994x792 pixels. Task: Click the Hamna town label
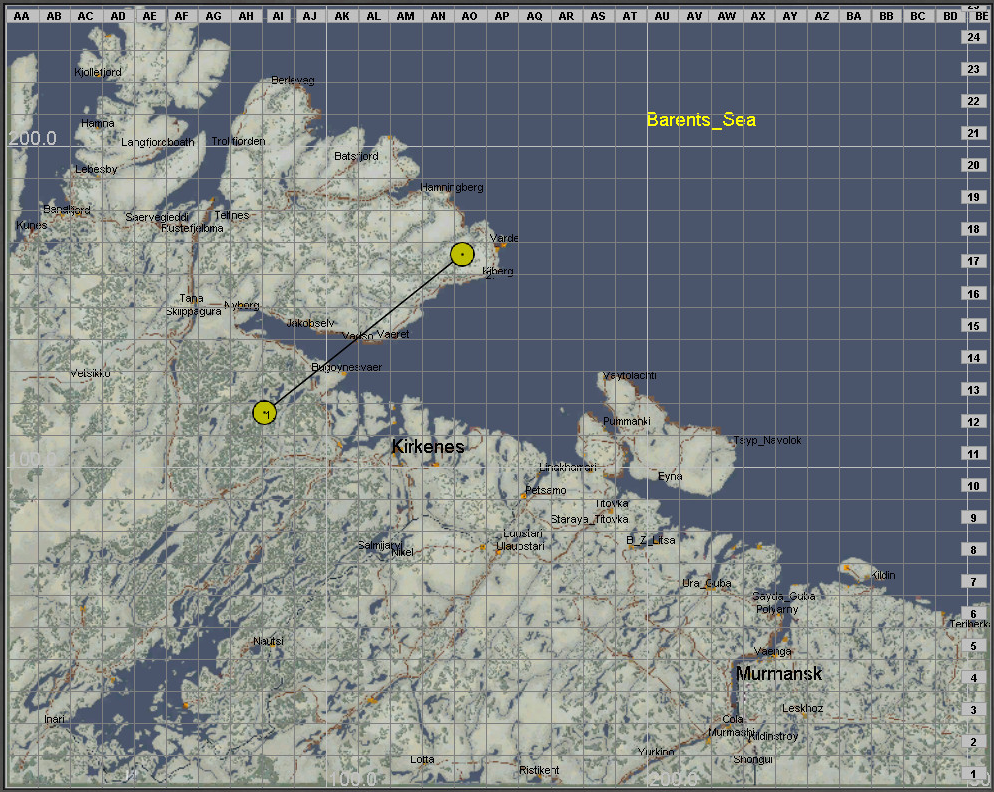98,123
